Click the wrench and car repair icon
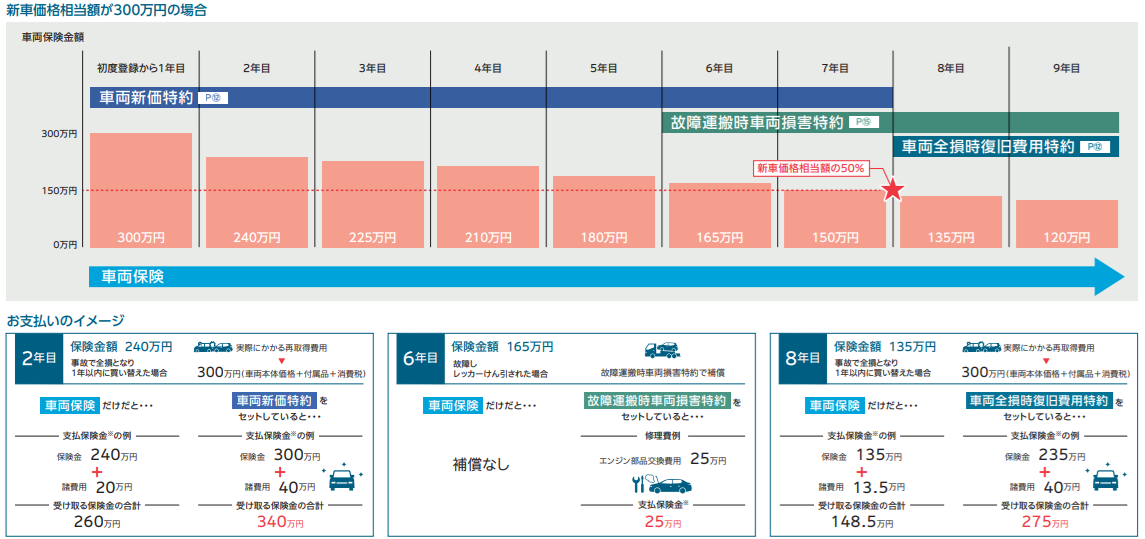This screenshot has height=539, width=1145. tap(662, 485)
